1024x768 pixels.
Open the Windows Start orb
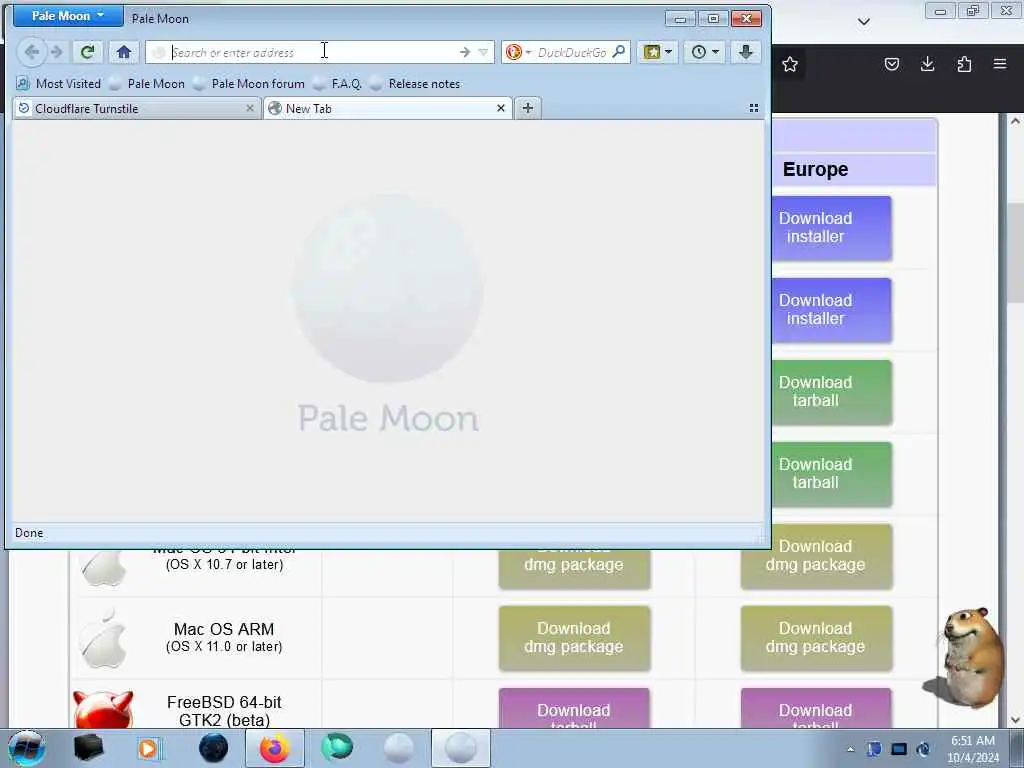[27, 748]
